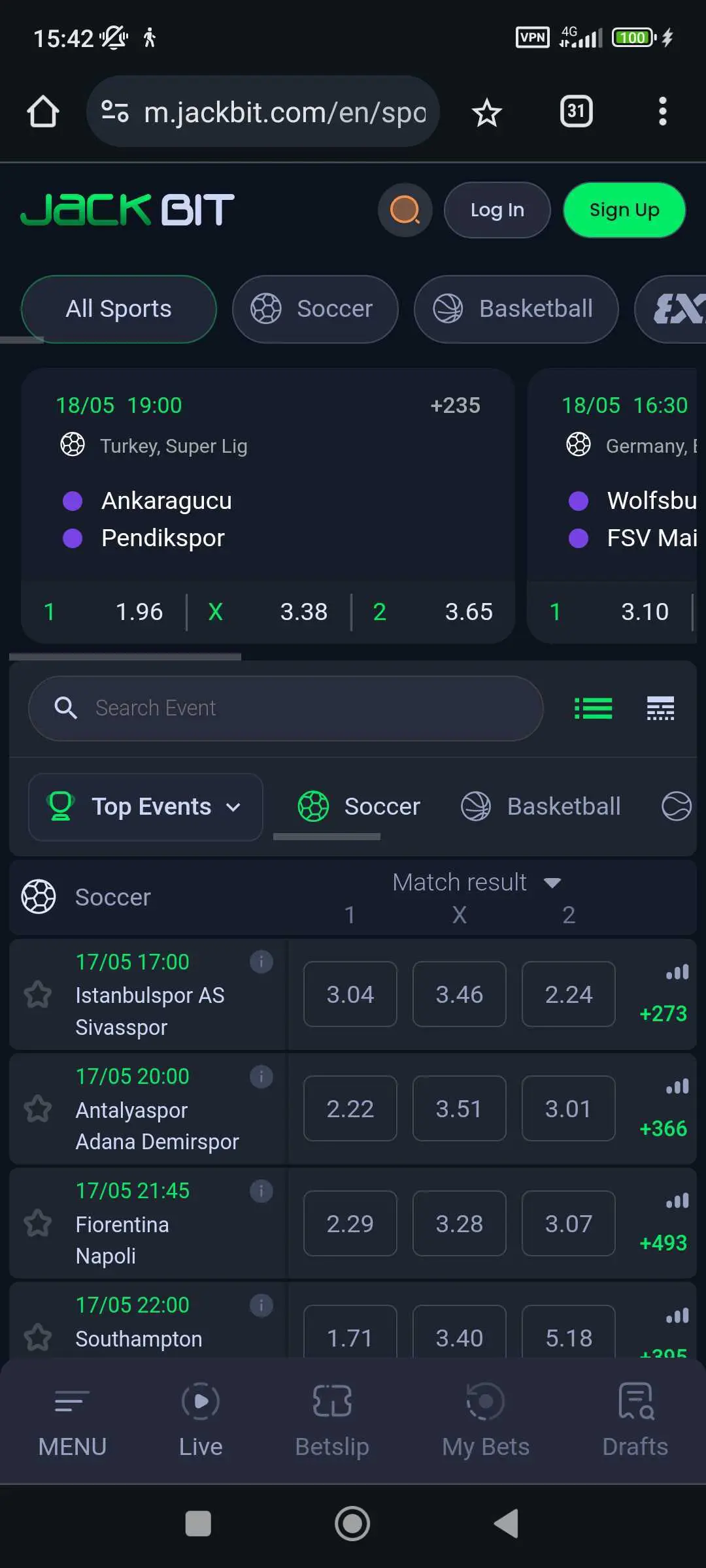Bookmark the page with the star icon

tap(487, 112)
